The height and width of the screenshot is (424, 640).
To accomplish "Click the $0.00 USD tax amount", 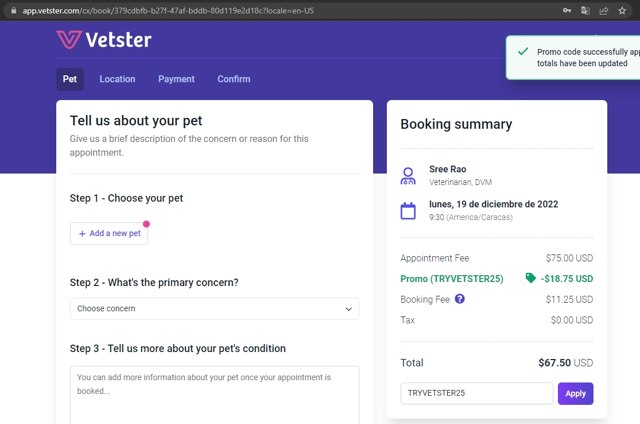I will (x=572, y=320).
